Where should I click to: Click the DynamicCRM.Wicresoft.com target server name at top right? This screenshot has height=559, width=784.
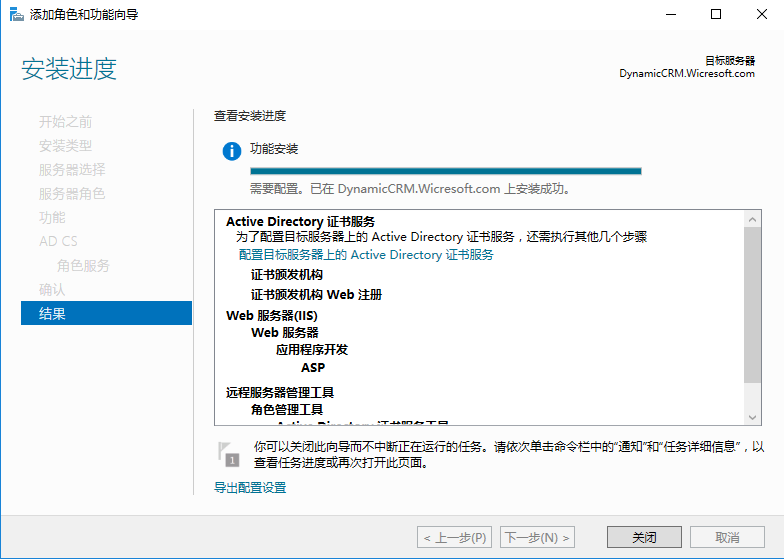[x=687, y=74]
